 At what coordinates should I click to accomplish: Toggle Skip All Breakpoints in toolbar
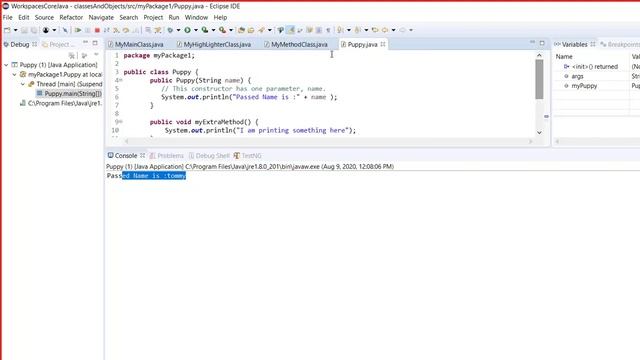pos(65,30)
